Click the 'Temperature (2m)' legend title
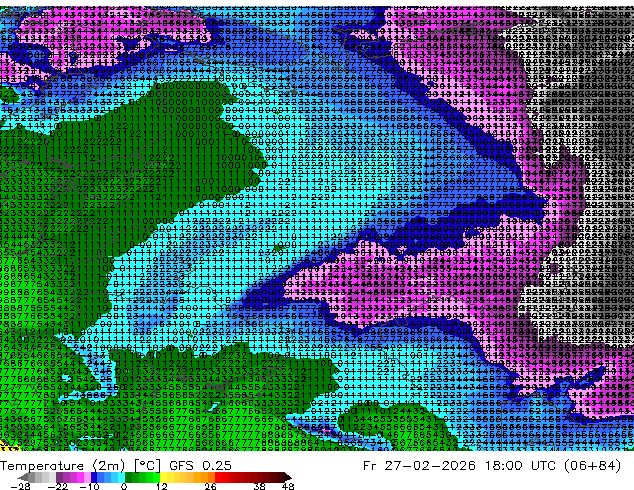This screenshot has width=634, height=490. coord(63,466)
